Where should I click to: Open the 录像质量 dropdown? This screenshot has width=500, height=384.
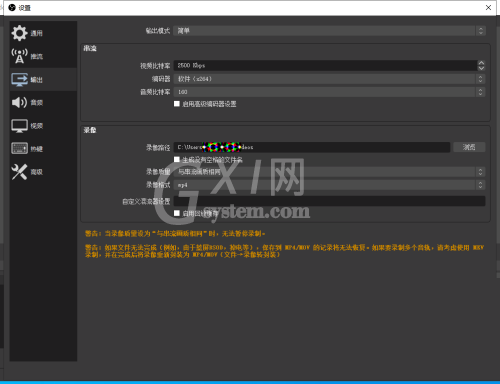coord(329,172)
